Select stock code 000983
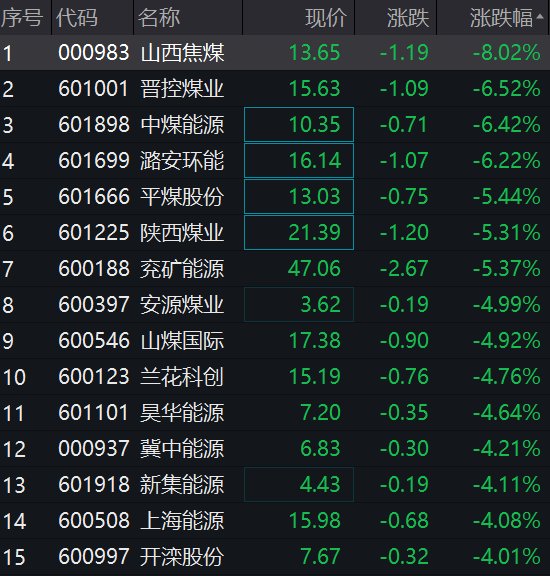Screen dimensions: 550x576 tap(94, 53)
